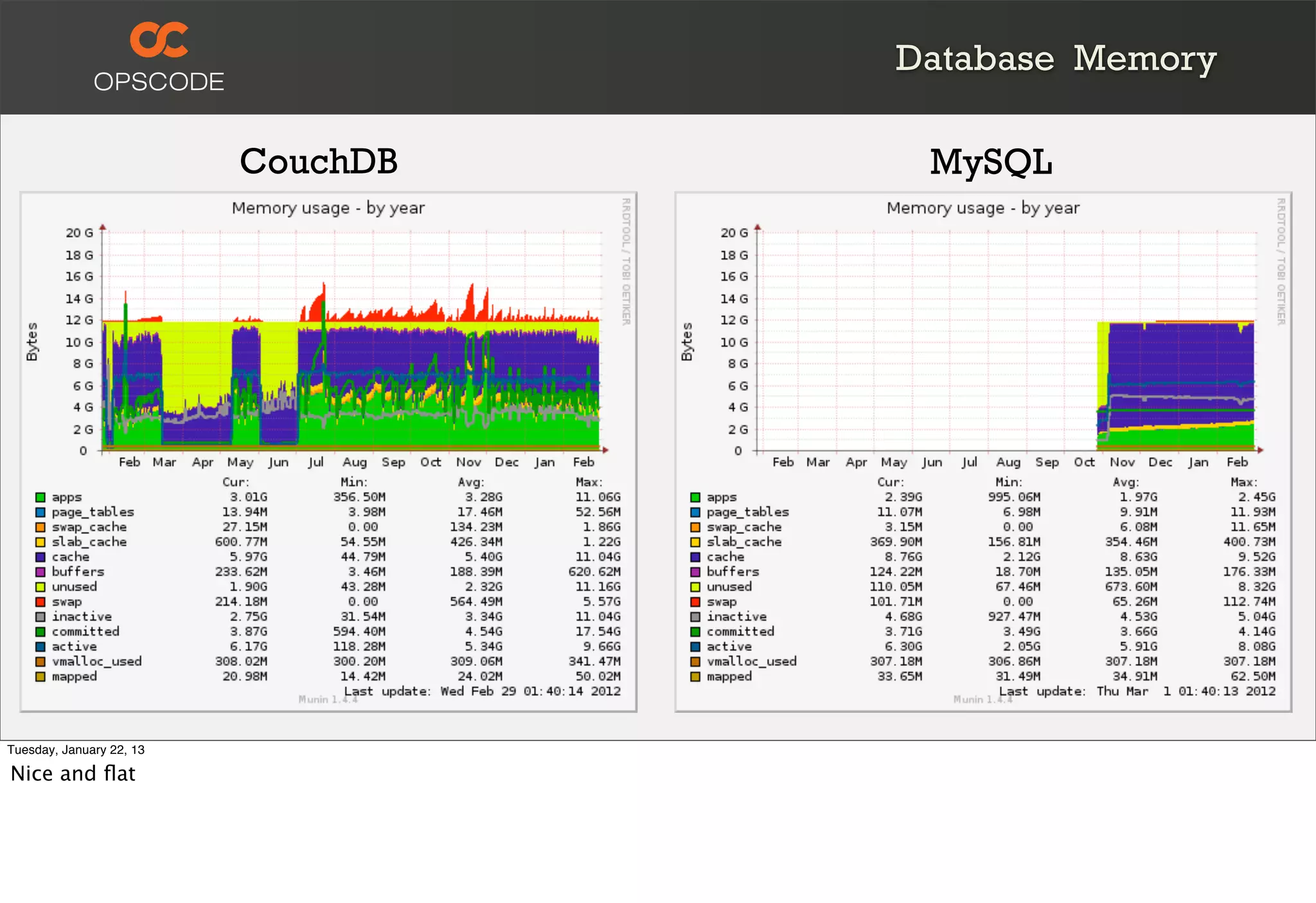The image size is (1316, 903).
Task: Click the CouchDB cache purple legend swatch
Action: point(40,557)
